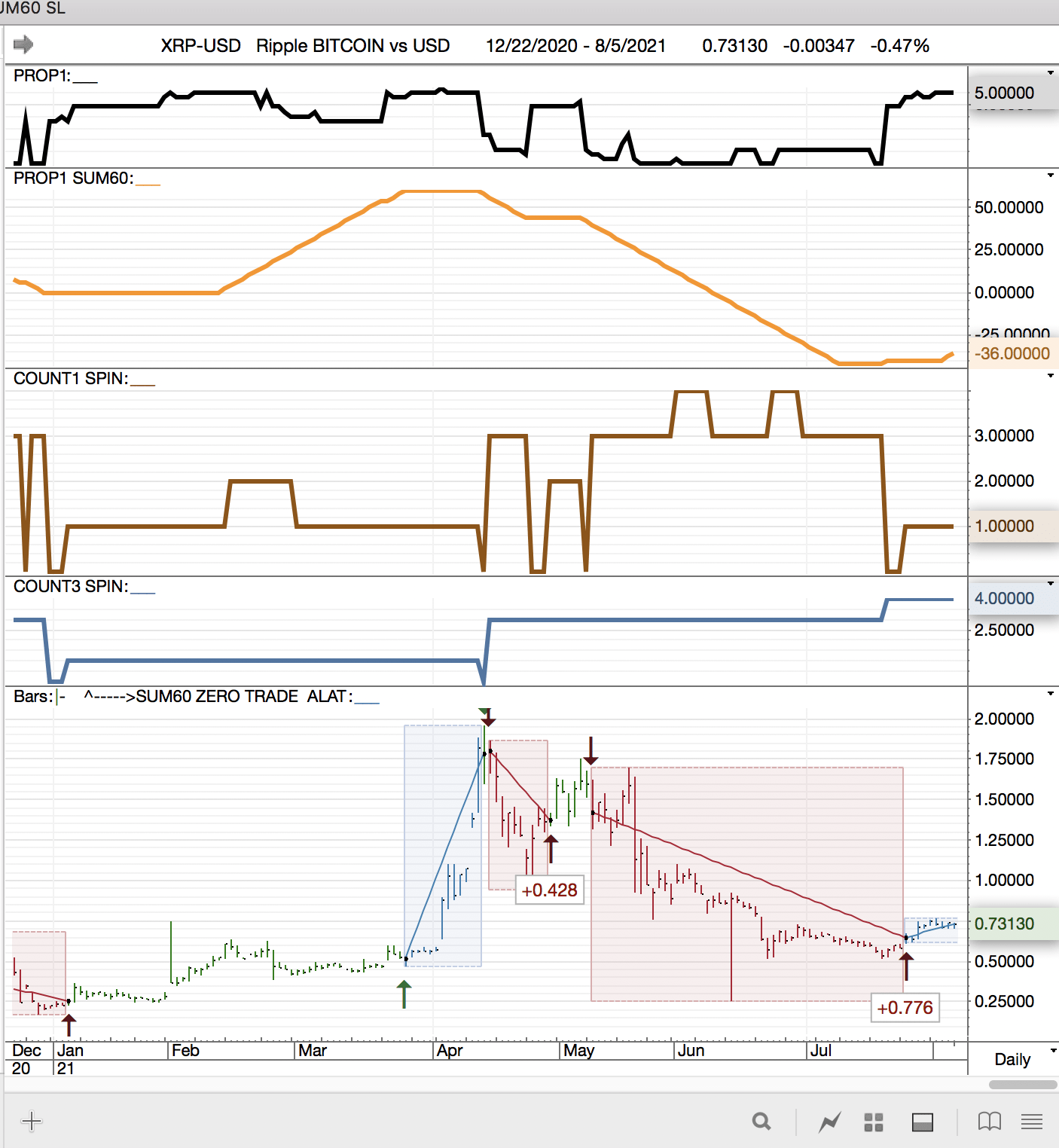1059x1148 pixels.
Task: Open the book icon in bottom toolbar
Action: click(x=989, y=1122)
